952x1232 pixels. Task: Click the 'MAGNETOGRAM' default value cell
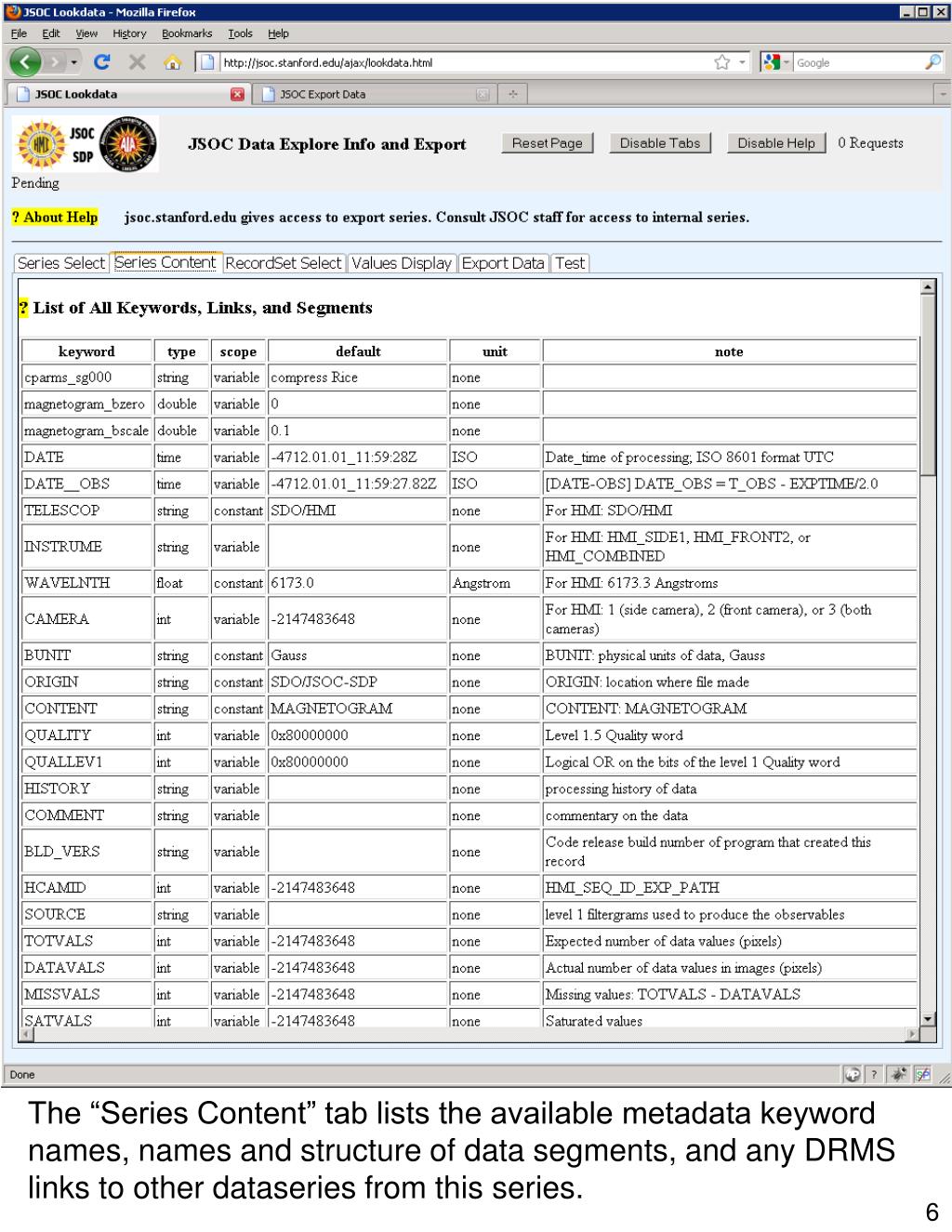click(358, 709)
